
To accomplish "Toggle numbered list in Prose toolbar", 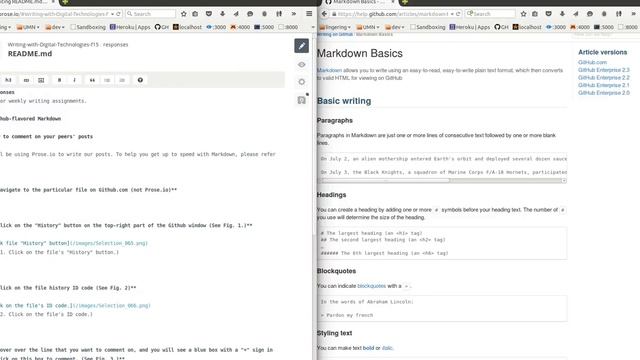I will 122,80.
